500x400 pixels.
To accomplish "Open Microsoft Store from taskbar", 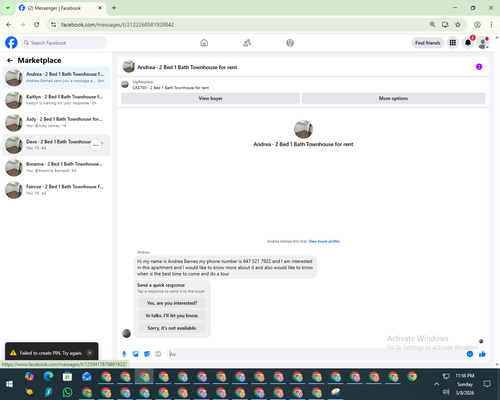I will (x=67, y=376).
